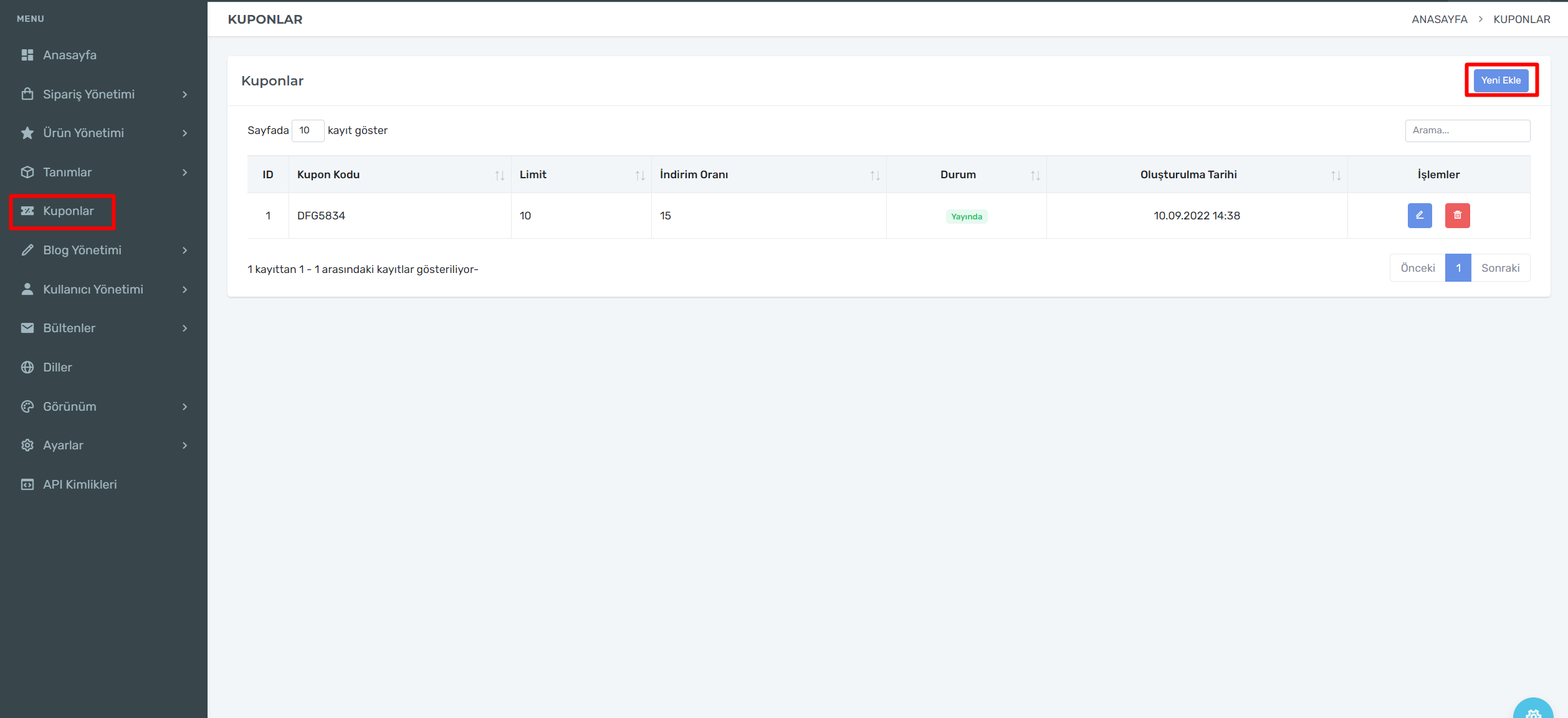Click the Kuponlar ticket icon in sidebar
The height and width of the screenshot is (718, 1568).
[x=27, y=211]
